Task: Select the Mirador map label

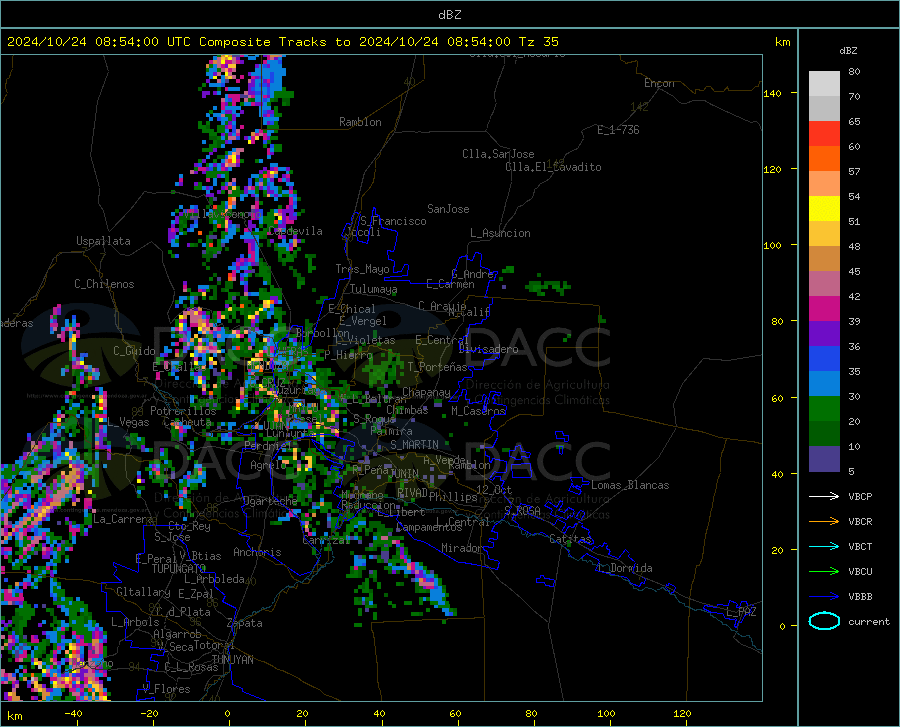Action: click(462, 548)
